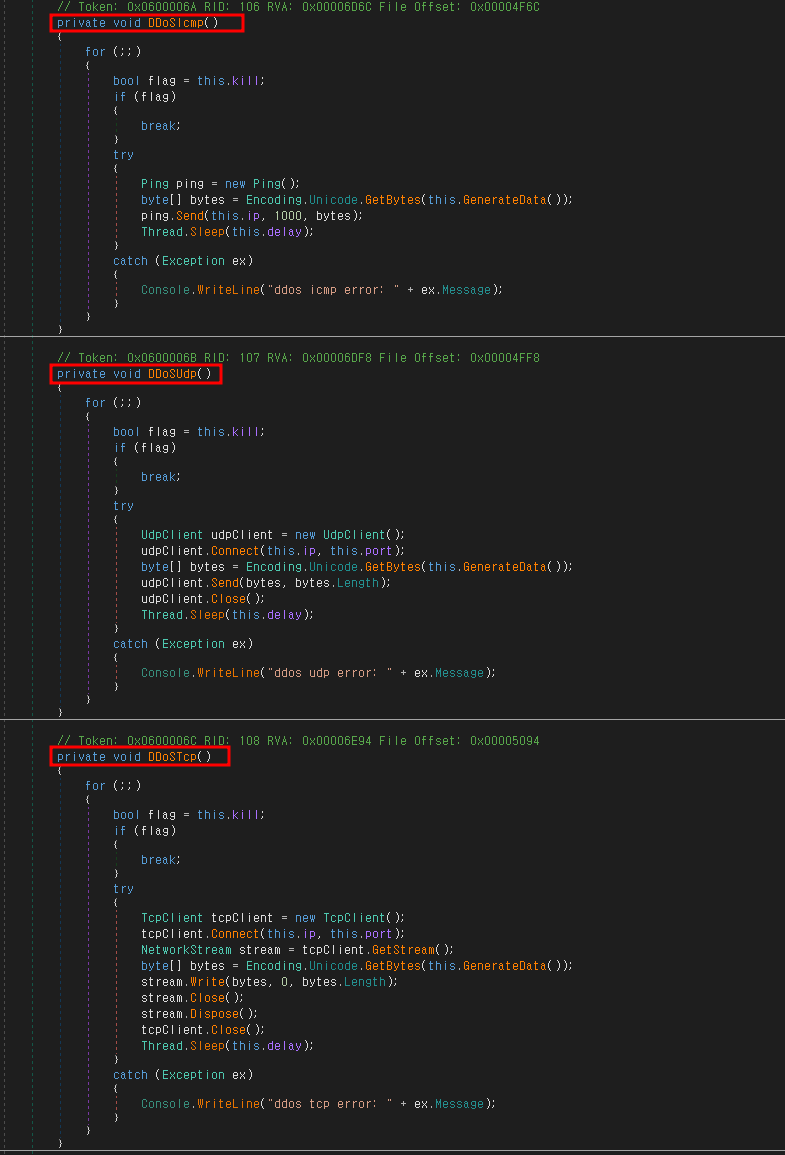This screenshot has height=1155, width=785.
Task: Click RVA value 0x00006DF8
Action: [x=337, y=358]
